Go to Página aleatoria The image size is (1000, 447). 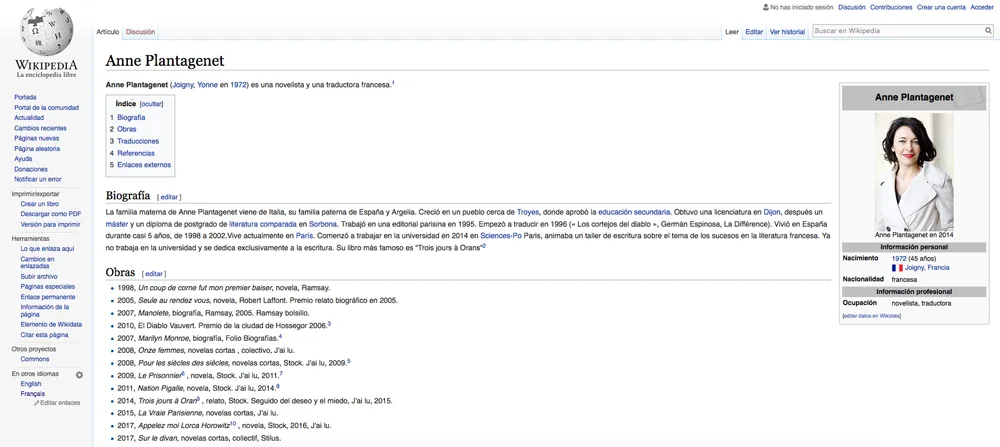pos(37,149)
